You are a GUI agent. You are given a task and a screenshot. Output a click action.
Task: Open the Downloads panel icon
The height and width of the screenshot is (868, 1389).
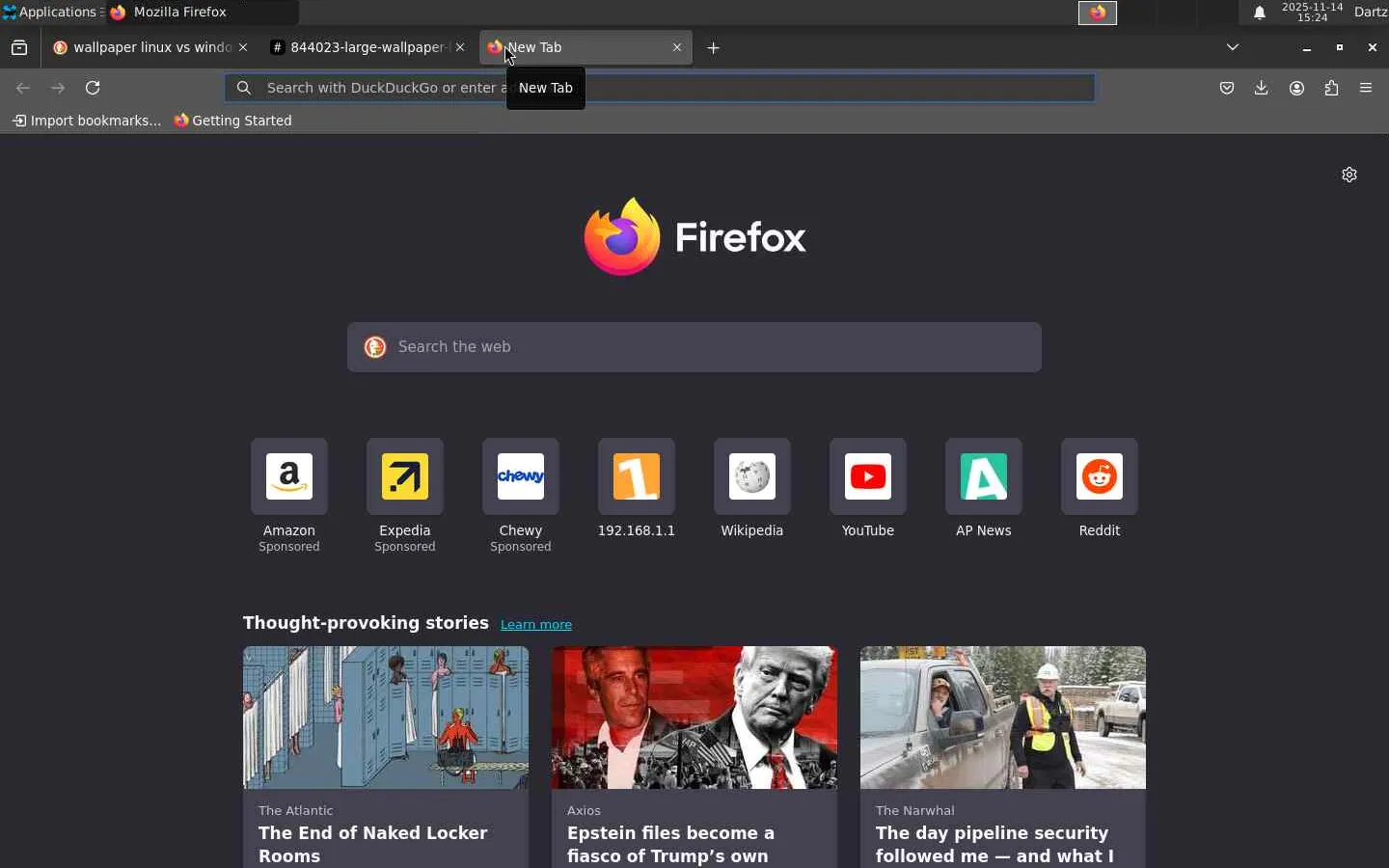[x=1262, y=88]
